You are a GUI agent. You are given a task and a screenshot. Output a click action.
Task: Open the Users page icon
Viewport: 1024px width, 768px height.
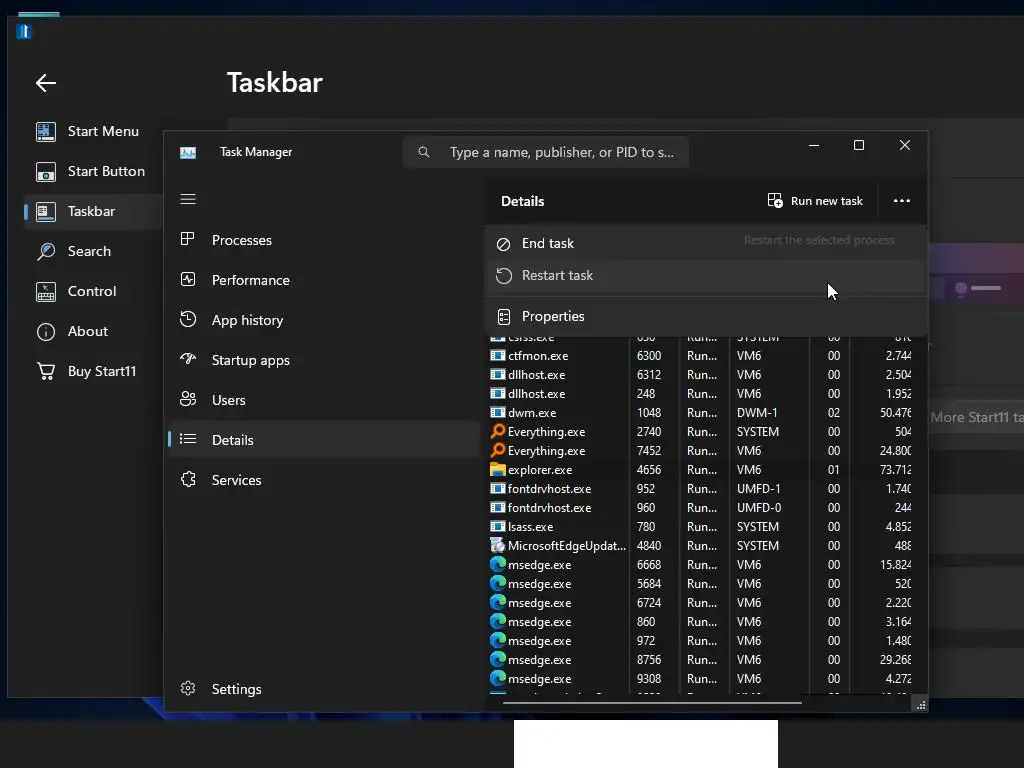click(x=188, y=399)
